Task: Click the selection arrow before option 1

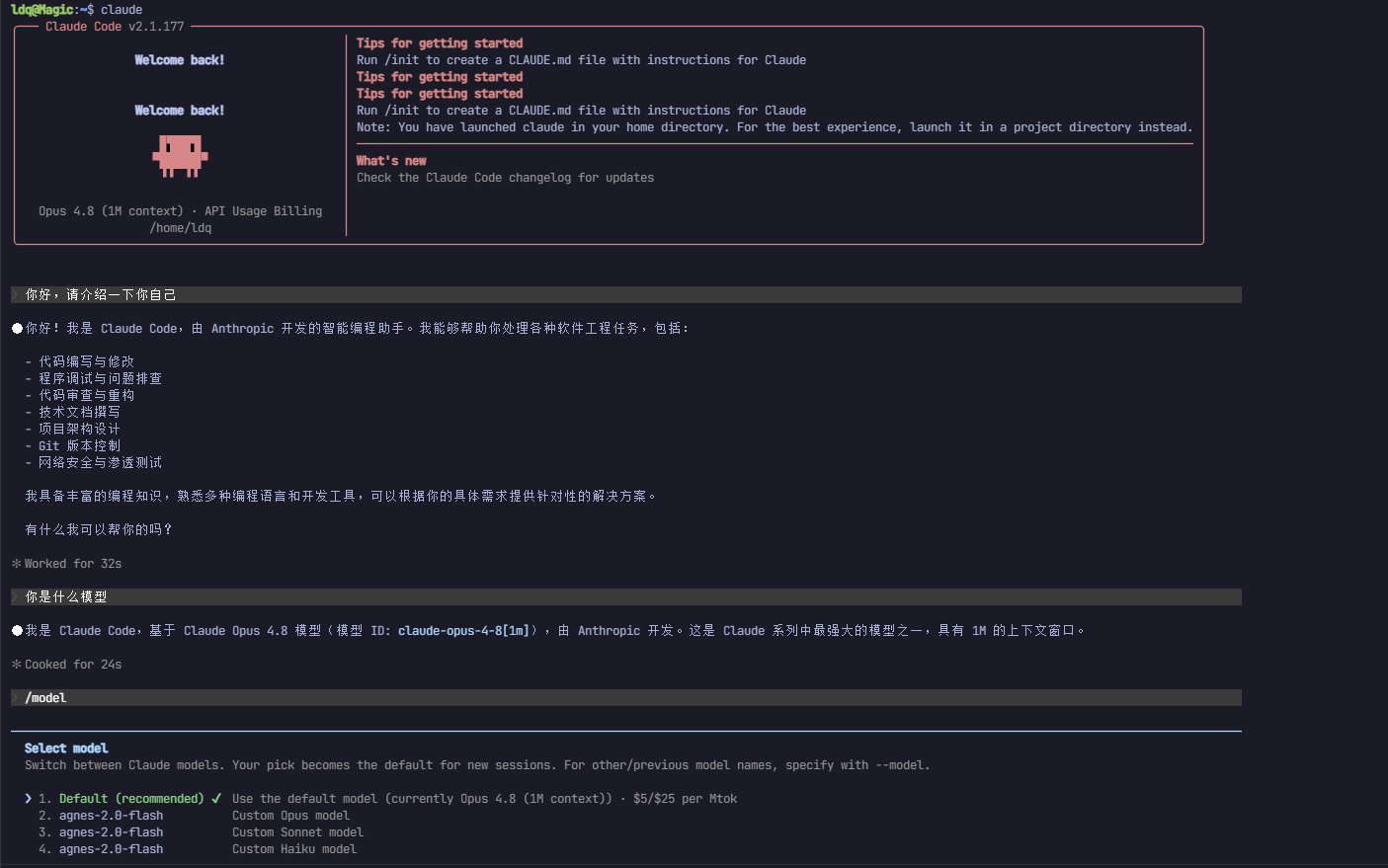Action: (28, 799)
